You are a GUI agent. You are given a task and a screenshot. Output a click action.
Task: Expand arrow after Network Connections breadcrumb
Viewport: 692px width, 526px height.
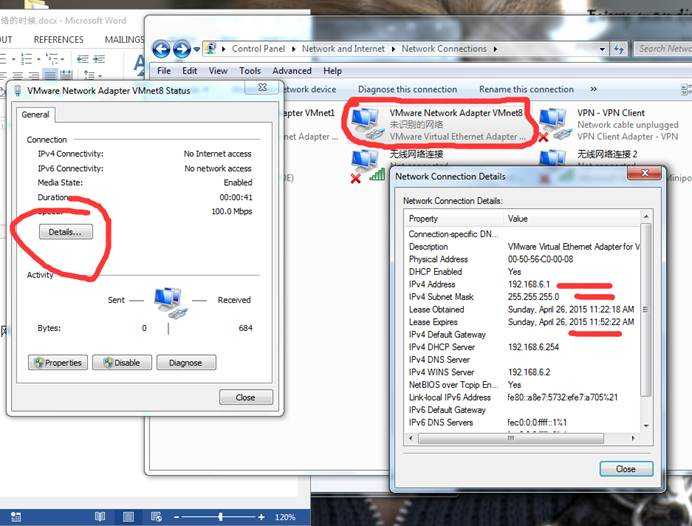pos(495,49)
